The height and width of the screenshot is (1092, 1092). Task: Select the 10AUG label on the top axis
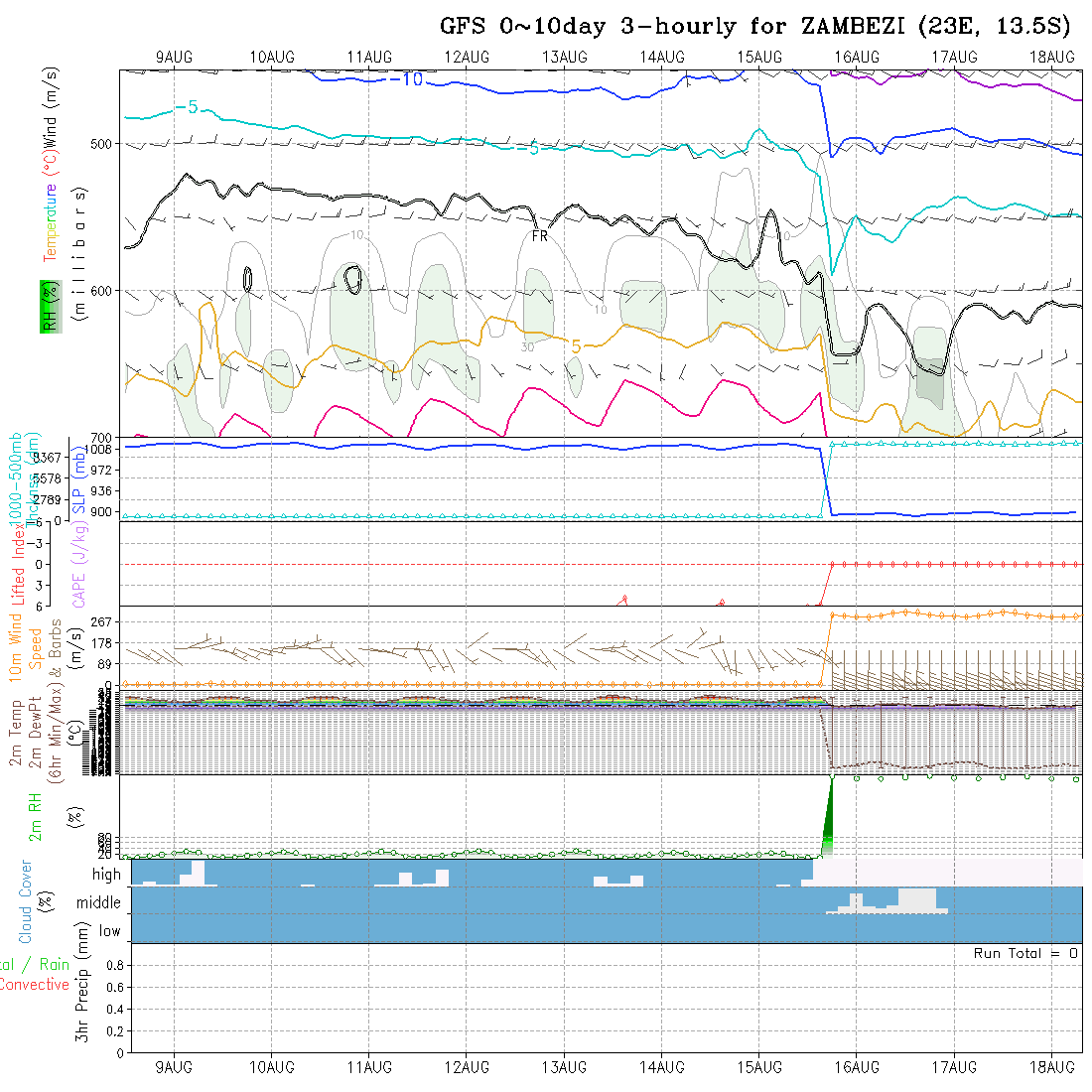[272, 58]
